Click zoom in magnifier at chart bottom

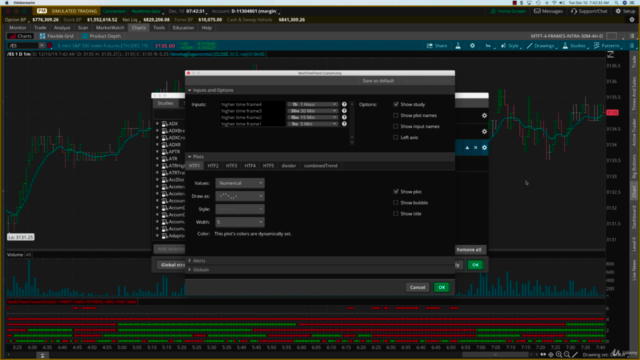[x=559, y=355]
